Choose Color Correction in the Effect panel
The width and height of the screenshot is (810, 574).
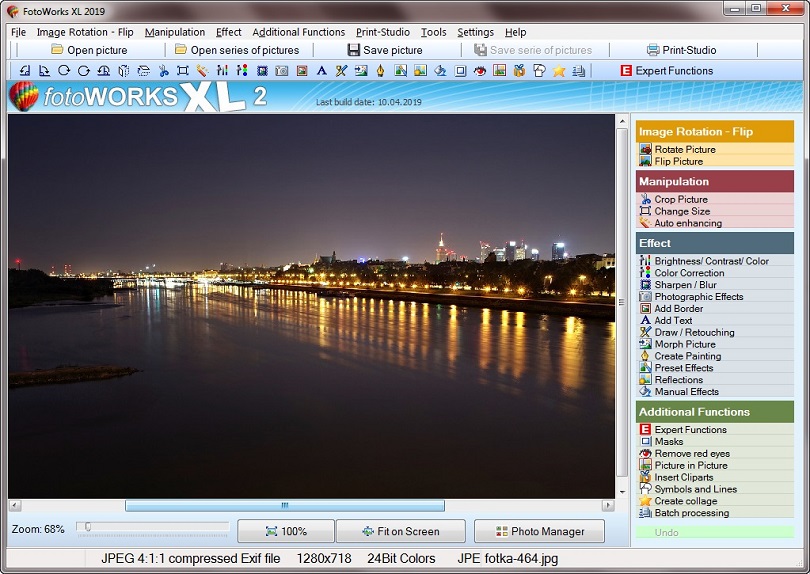[x=688, y=273]
